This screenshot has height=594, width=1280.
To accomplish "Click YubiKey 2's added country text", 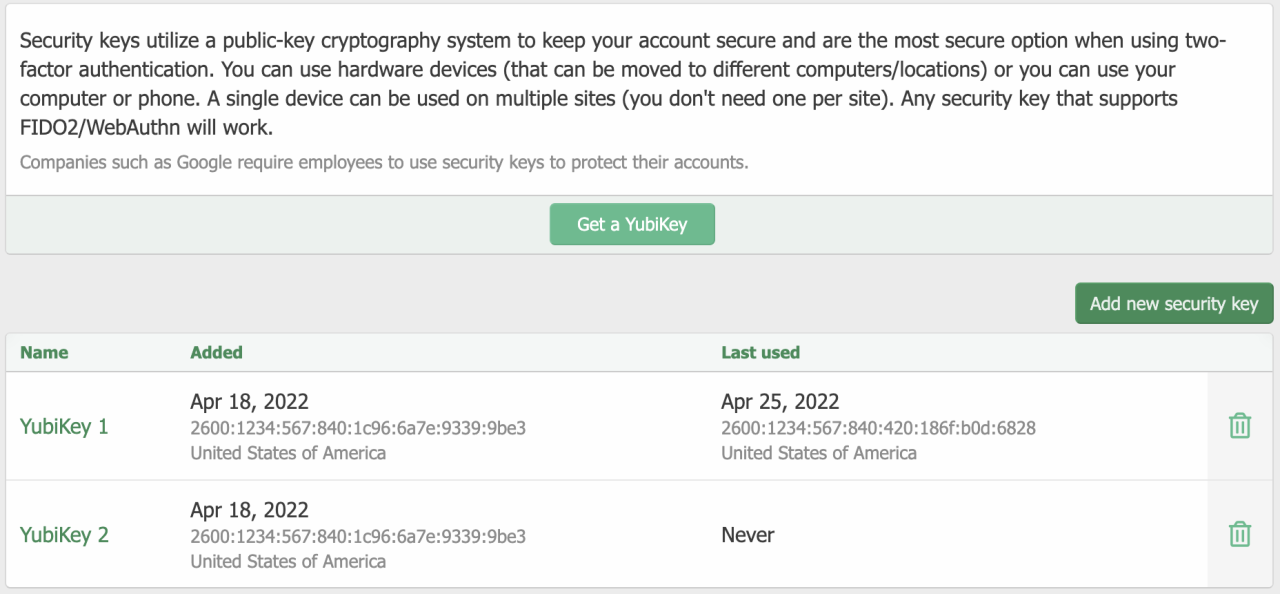I will pyautogui.click(x=288, y=561).
